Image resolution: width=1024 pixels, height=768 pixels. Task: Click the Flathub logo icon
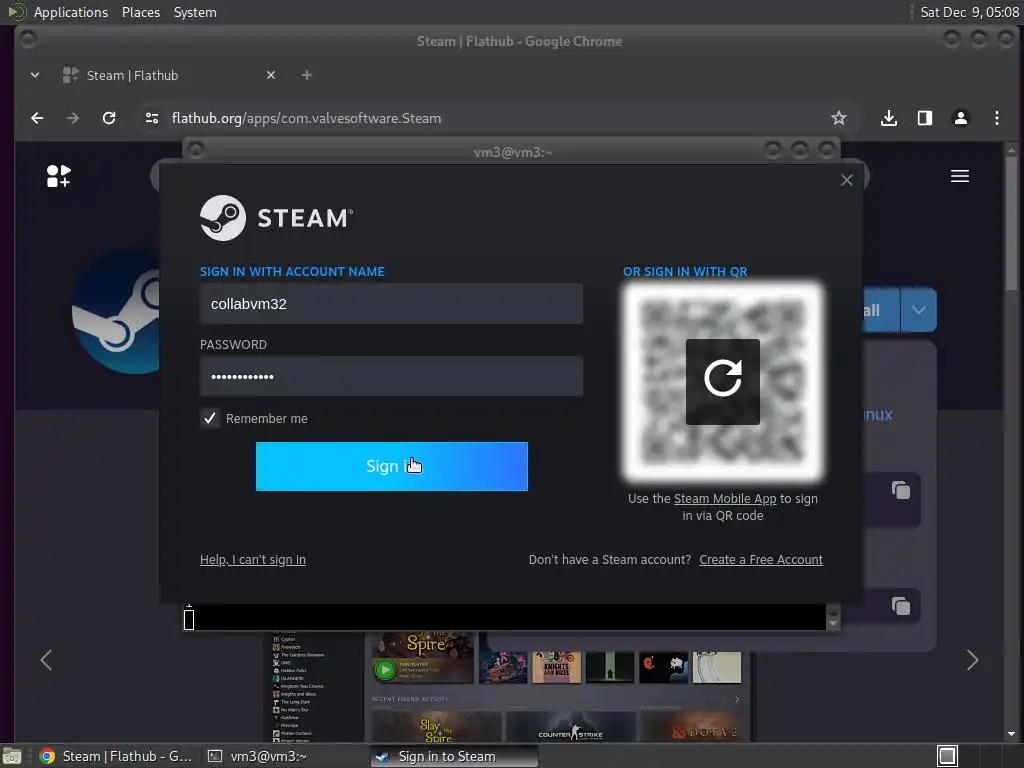[59, 176]
